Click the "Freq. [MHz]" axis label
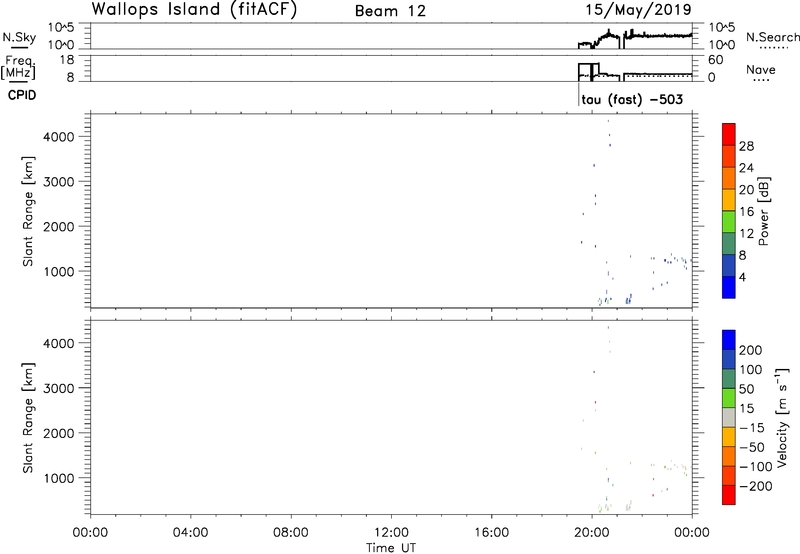Viewport: 800px width, 554px height. (x=18, y=67)
